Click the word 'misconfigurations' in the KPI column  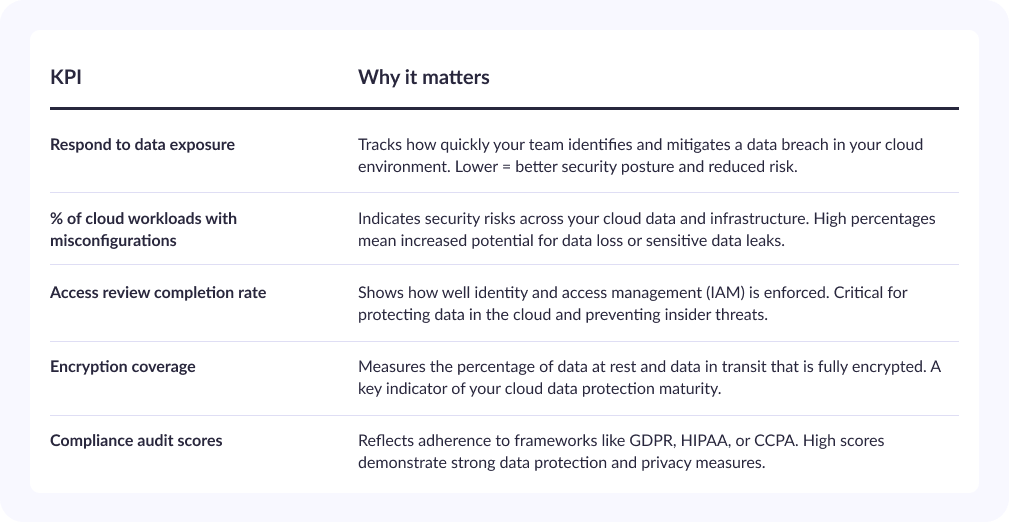tap(113, 241)
